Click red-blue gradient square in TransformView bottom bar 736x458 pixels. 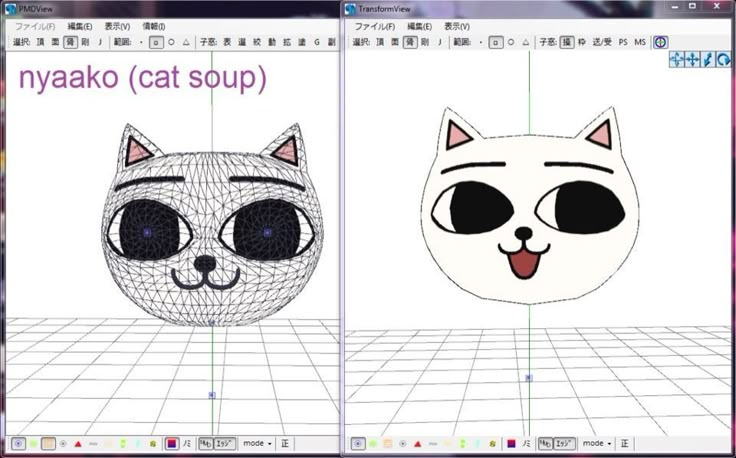coord(512,443)
